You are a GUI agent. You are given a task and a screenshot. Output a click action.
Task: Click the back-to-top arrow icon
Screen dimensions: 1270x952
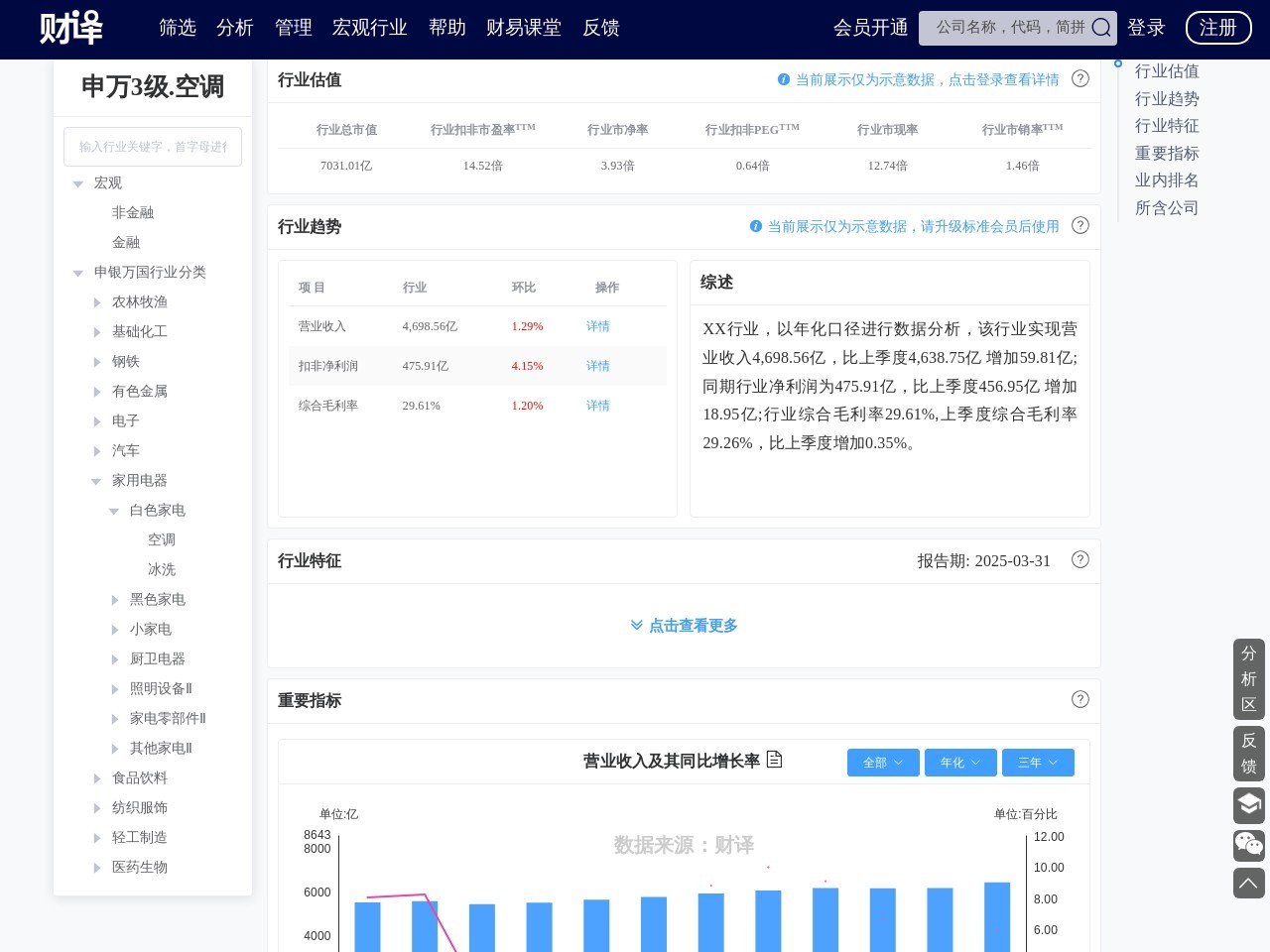[1248, 883]
